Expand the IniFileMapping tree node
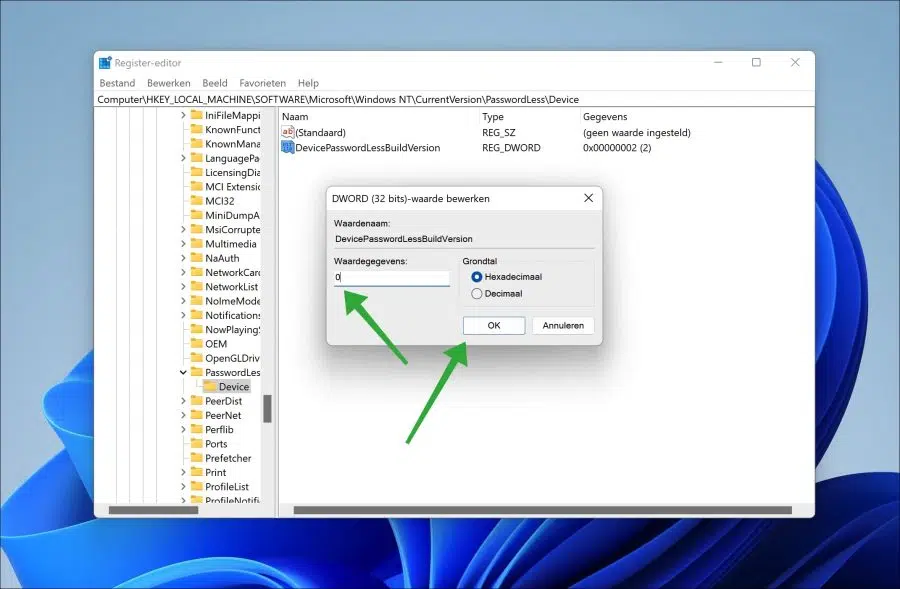Image resolution: width=900 pixels, height=589 pixels. (183, 115)
